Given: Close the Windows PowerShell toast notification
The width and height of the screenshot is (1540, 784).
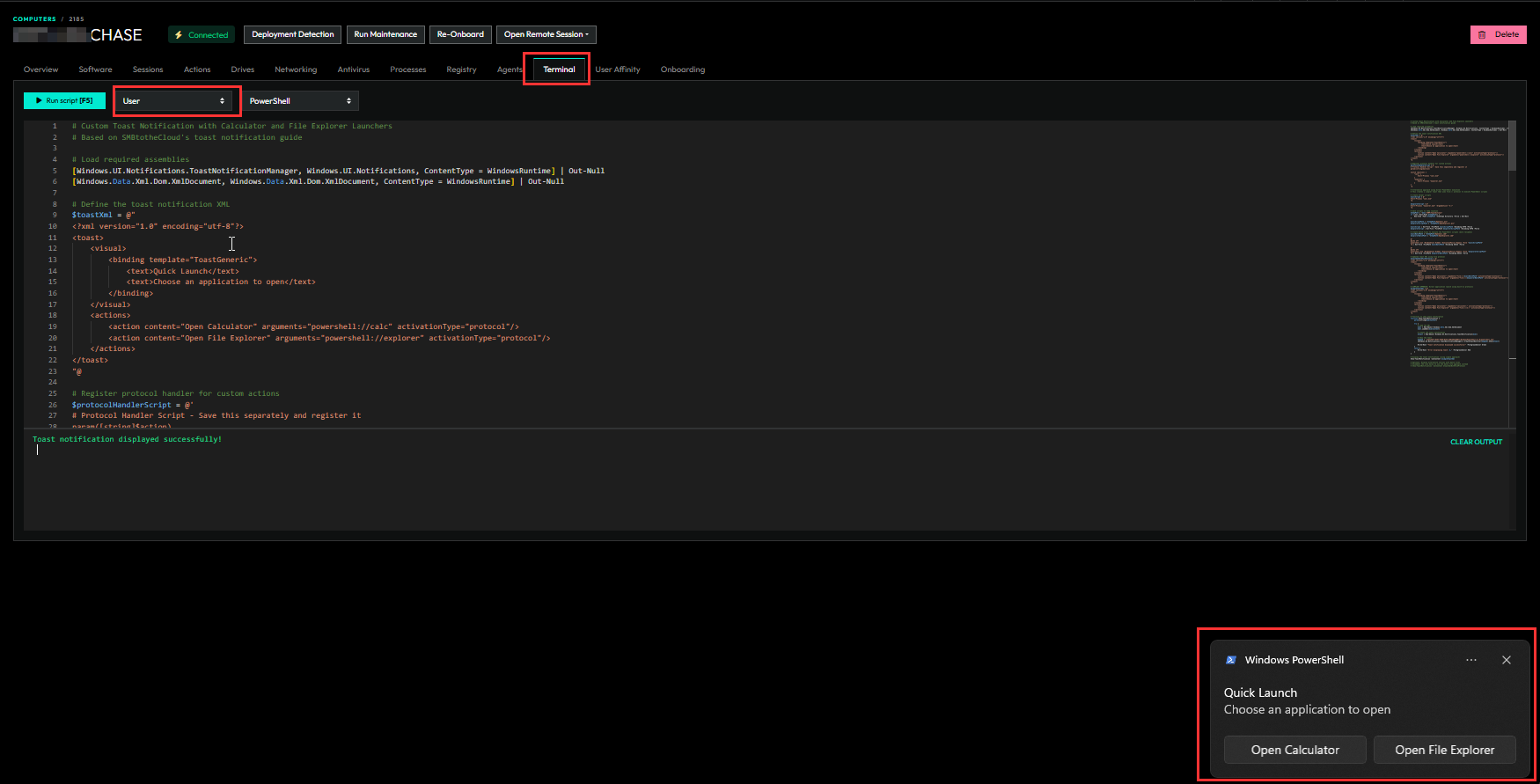Looking at the screenshot, I should pos(1506,660).
